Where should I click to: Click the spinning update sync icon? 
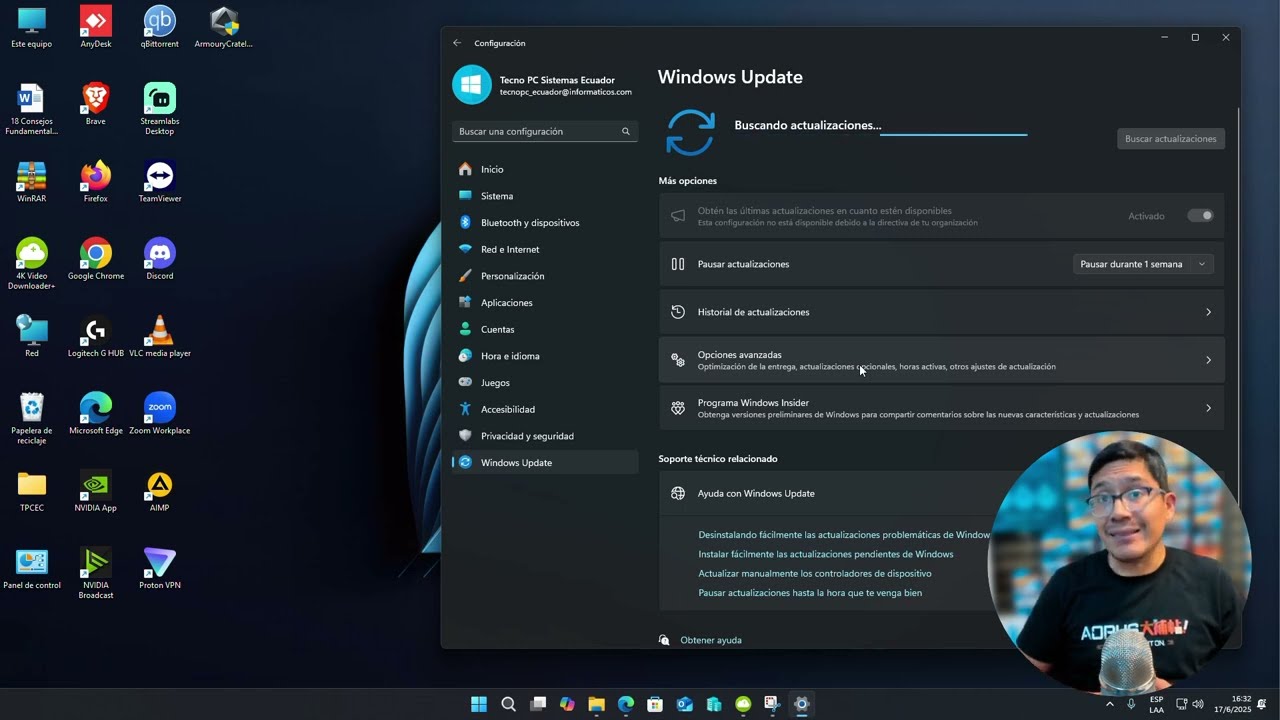point(690,133)
